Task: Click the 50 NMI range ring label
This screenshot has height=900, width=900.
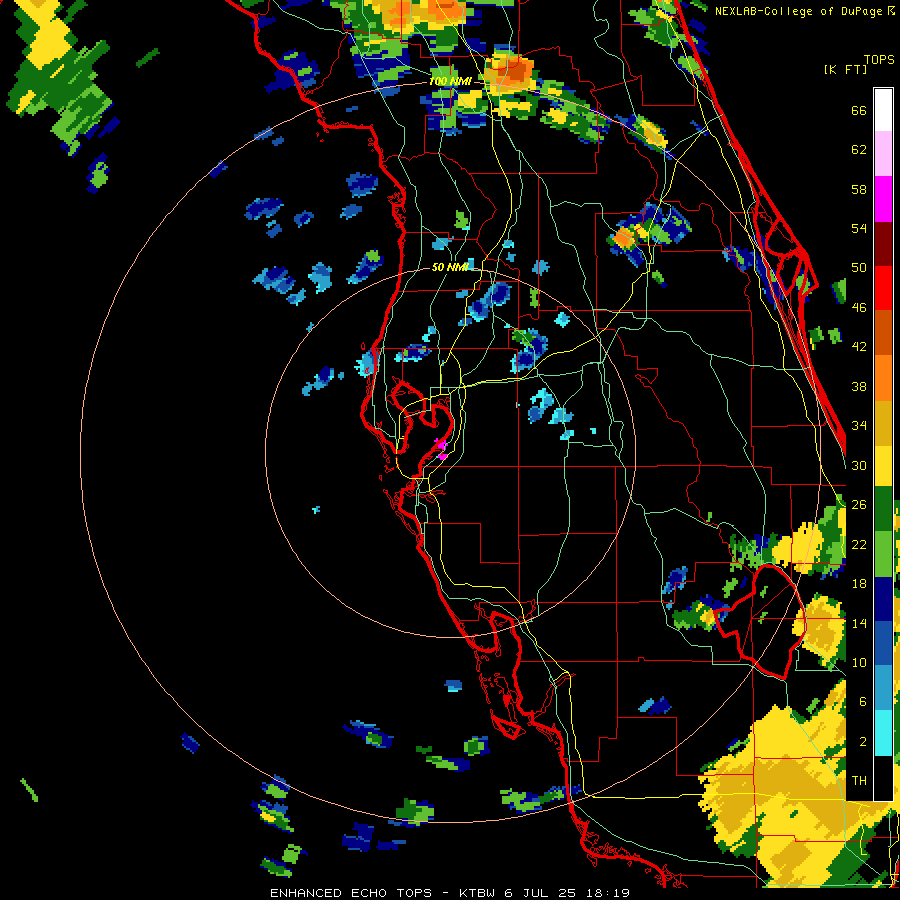Action: point(449,267)
